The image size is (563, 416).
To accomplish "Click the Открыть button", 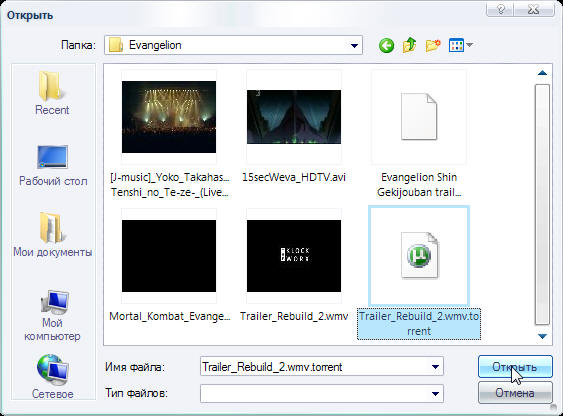I will [x=515, y=367].
